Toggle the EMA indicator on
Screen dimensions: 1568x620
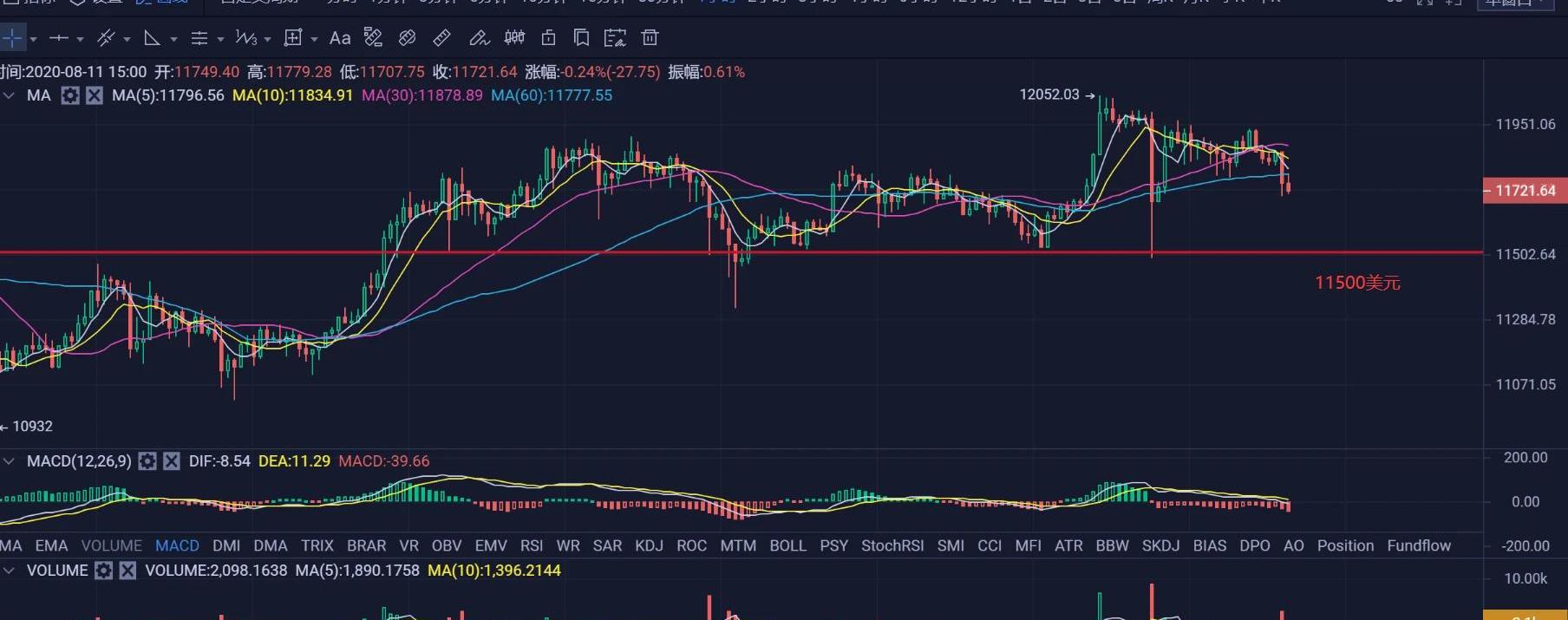51,545
